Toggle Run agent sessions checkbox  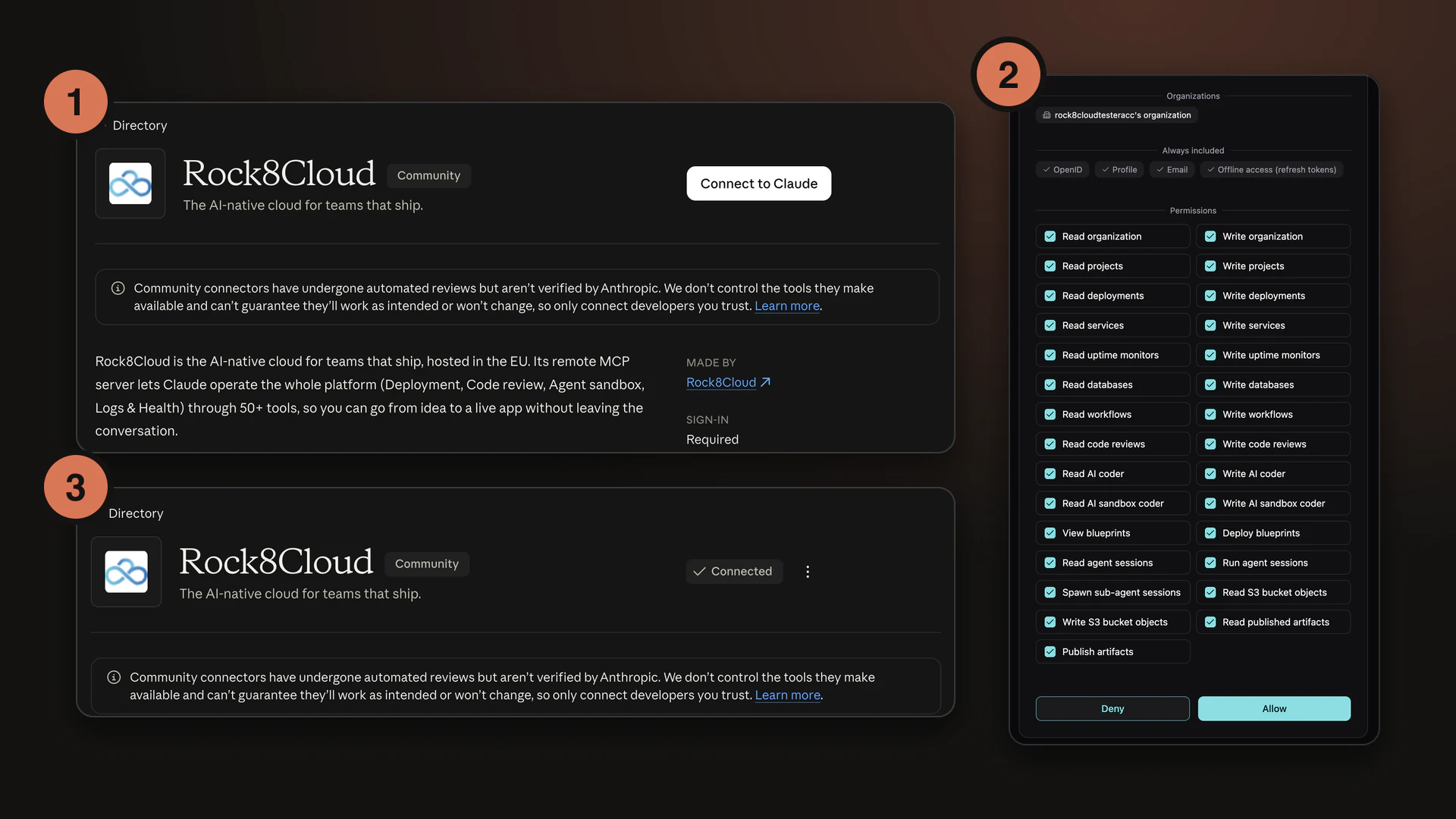coord(1210,563)
